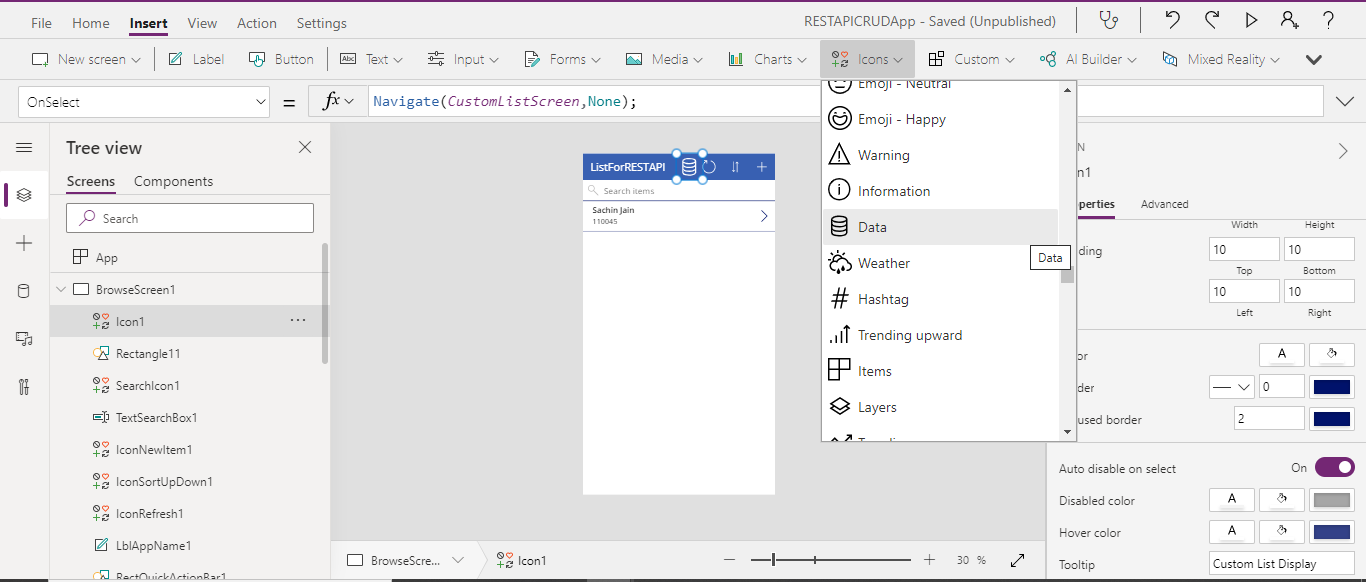Expand the Text dropdown in the toolbar
Image resolution: width=1366 pixels, height=582 pixels.
pyautogui.click(x=372, y=59)
